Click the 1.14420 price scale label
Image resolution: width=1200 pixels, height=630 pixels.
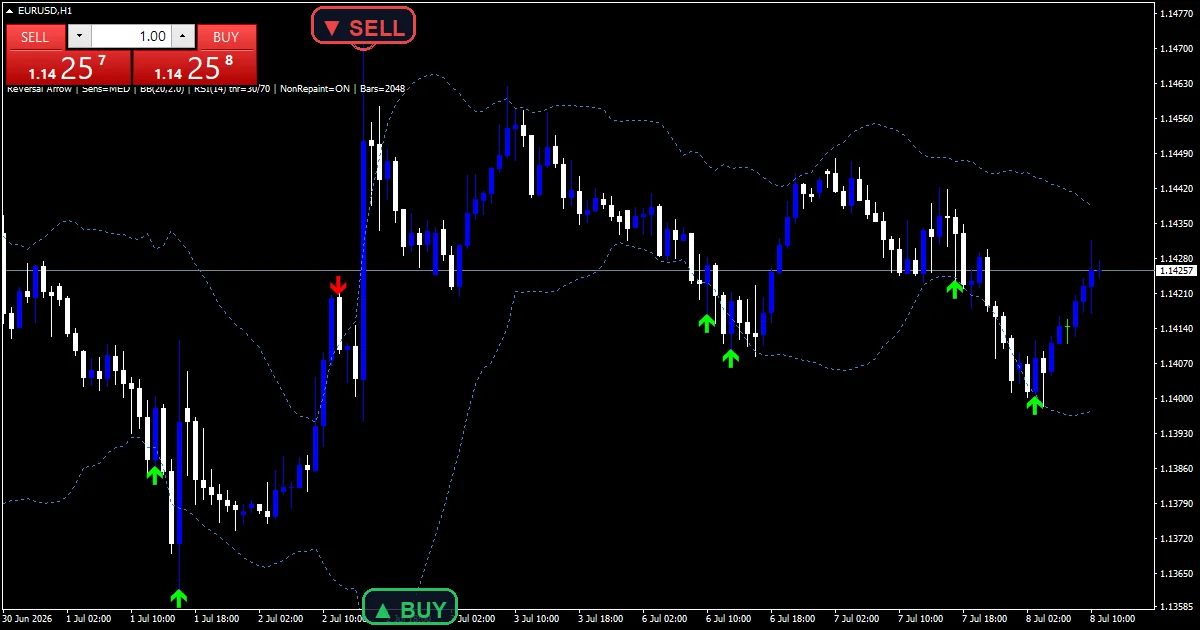(x=1176, y=188)
